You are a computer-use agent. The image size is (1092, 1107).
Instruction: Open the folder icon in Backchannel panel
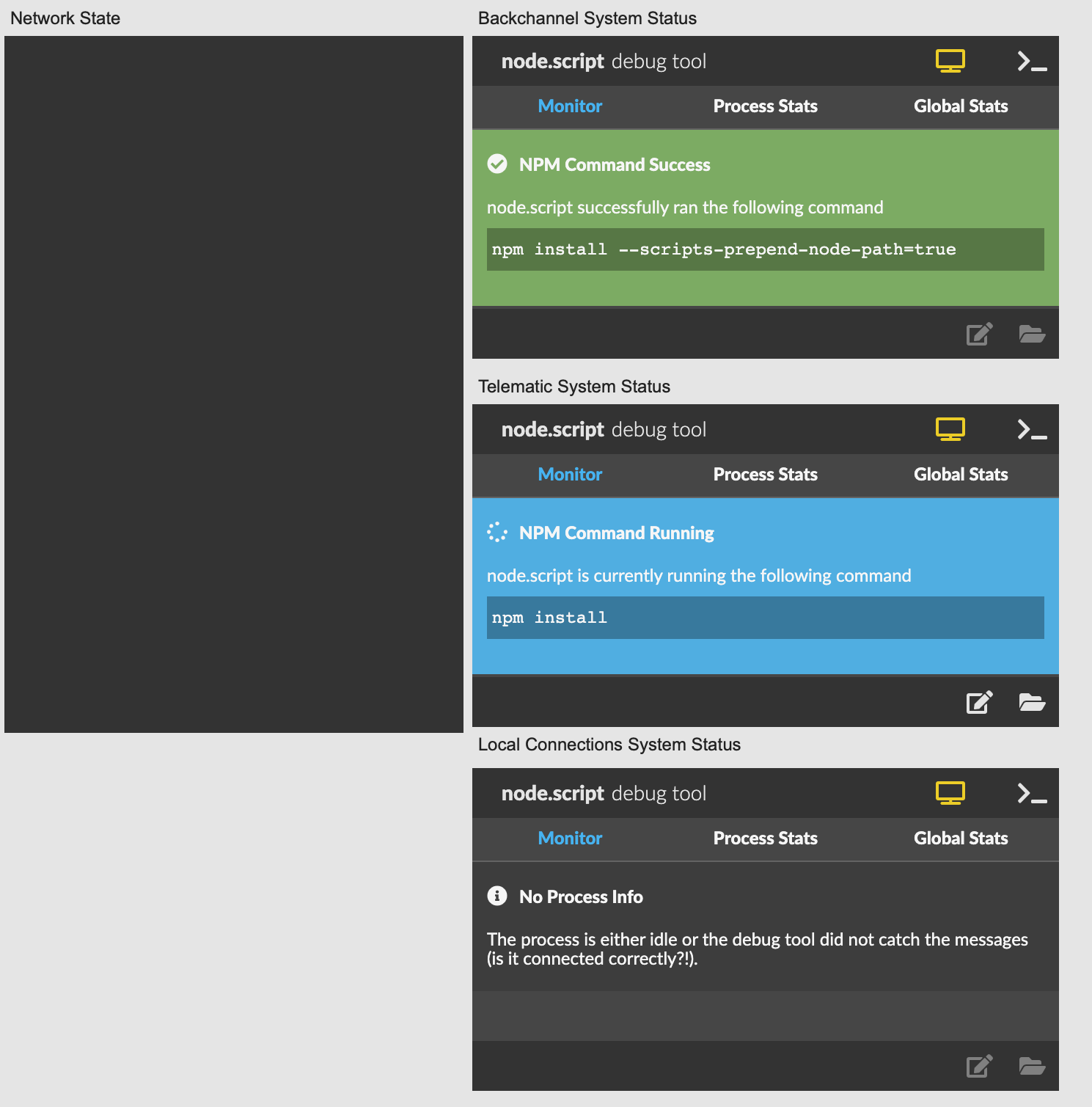click(1032, 335)
